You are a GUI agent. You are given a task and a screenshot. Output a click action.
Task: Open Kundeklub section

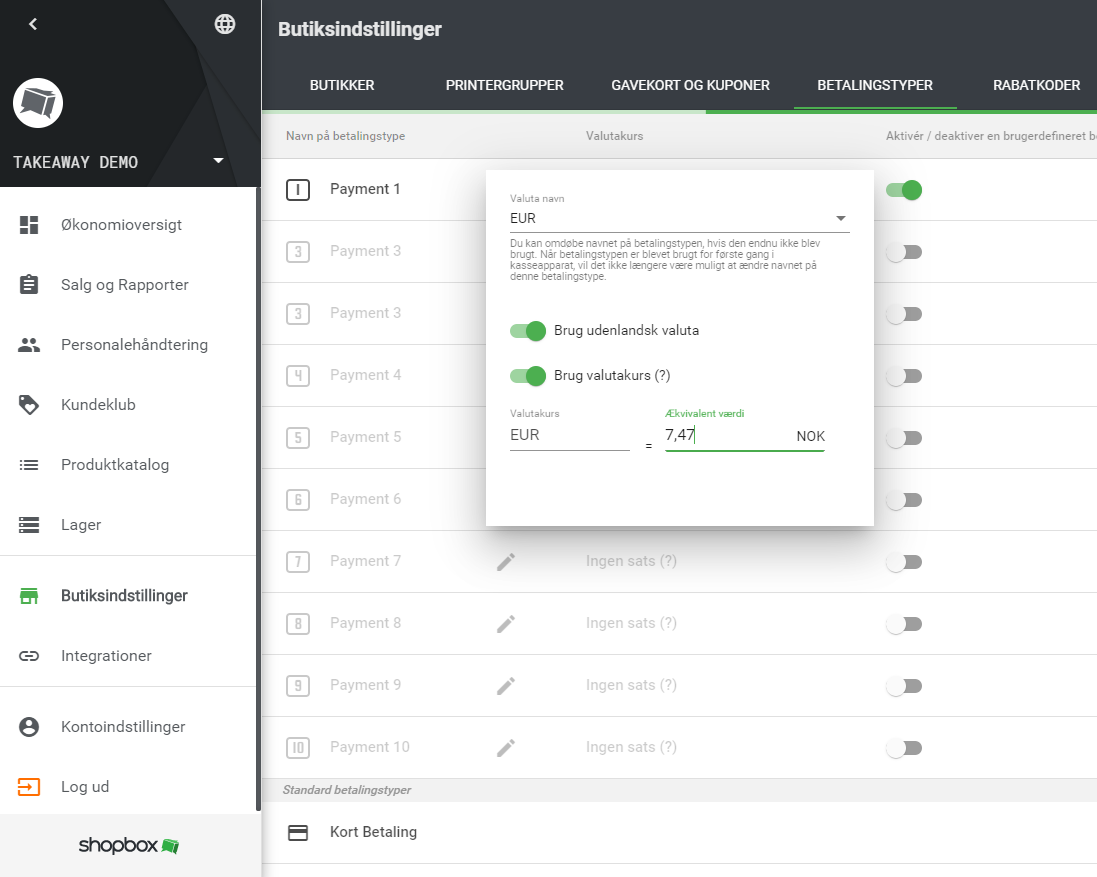(98, 405)
